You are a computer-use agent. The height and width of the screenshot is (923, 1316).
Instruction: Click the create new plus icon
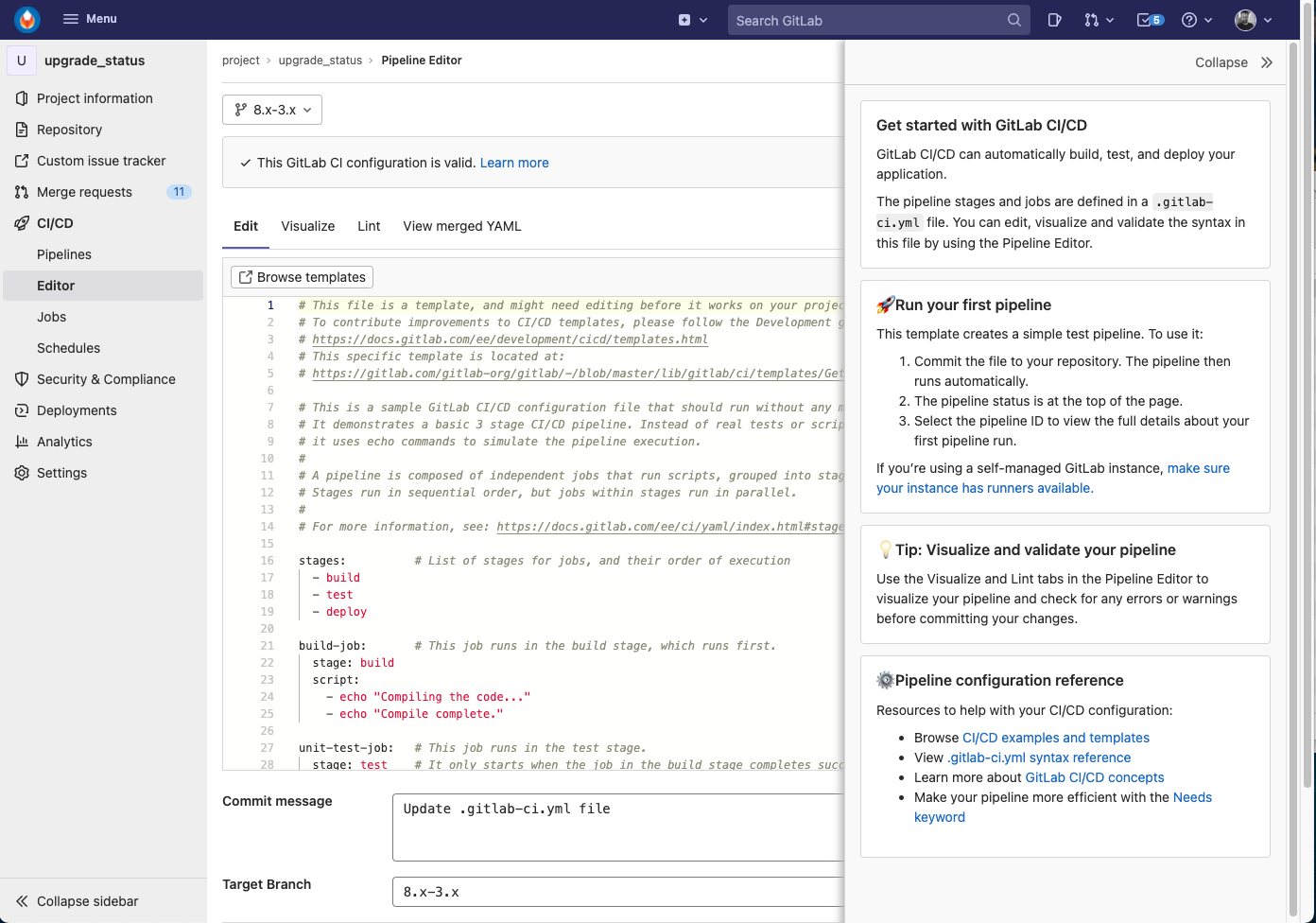pyautogui.click(x=684, y=20)
